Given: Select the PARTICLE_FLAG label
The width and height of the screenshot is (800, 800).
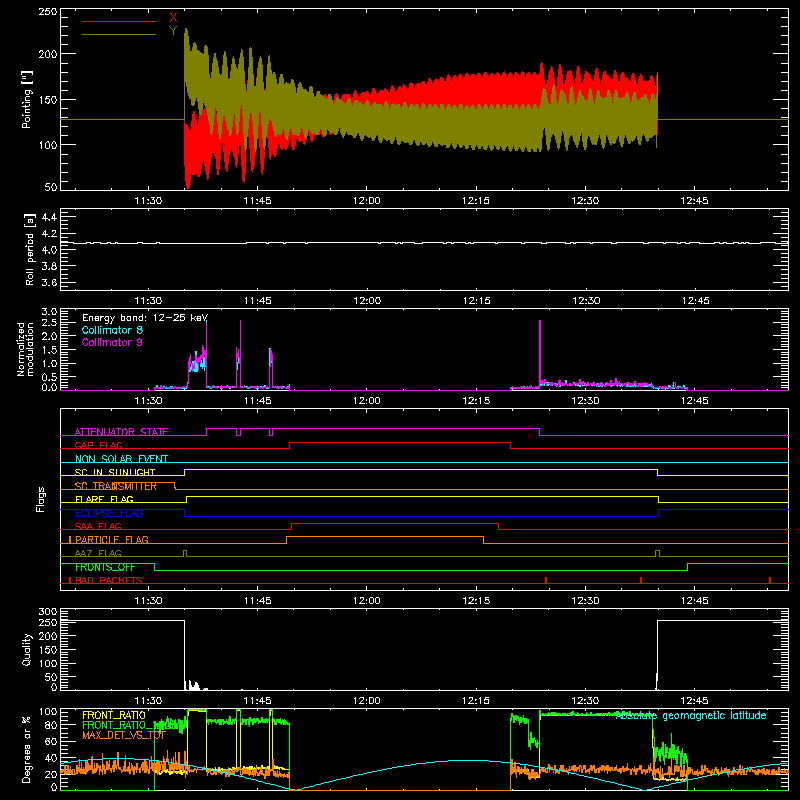Looking at the screenshot, I should click(x=112, y=539).
